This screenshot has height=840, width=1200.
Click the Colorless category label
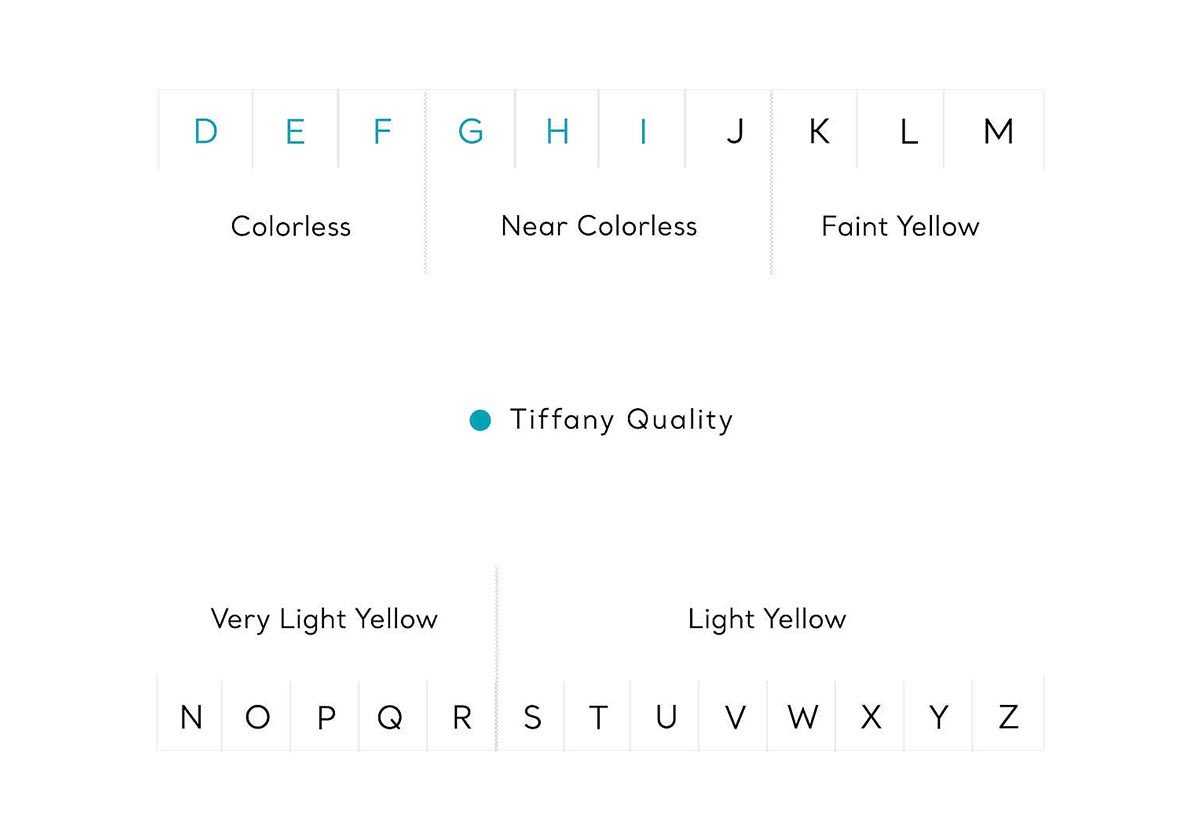291,226
